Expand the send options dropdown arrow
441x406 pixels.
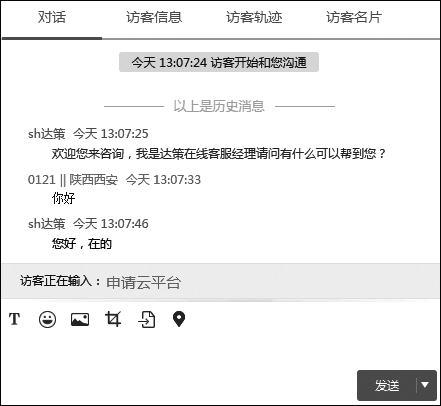[x=425, y=385]
